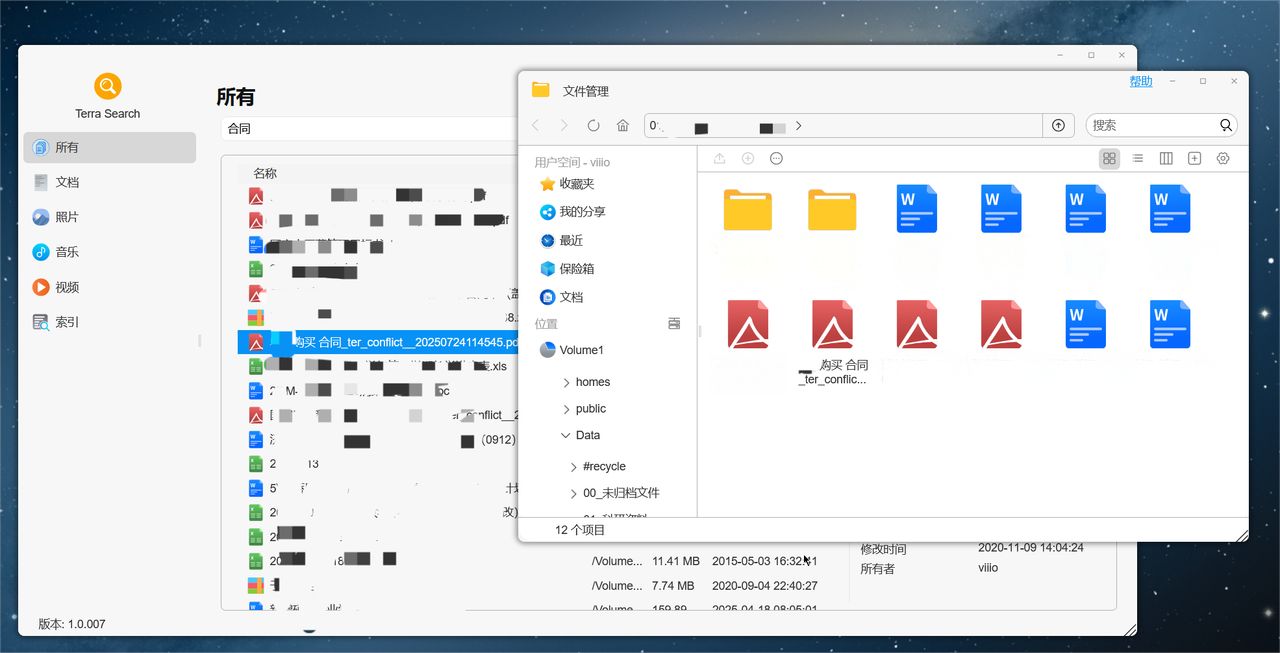This screenshot has height=653, width=1280.
Task: Switch to column view
Action: pos(1166,159)
